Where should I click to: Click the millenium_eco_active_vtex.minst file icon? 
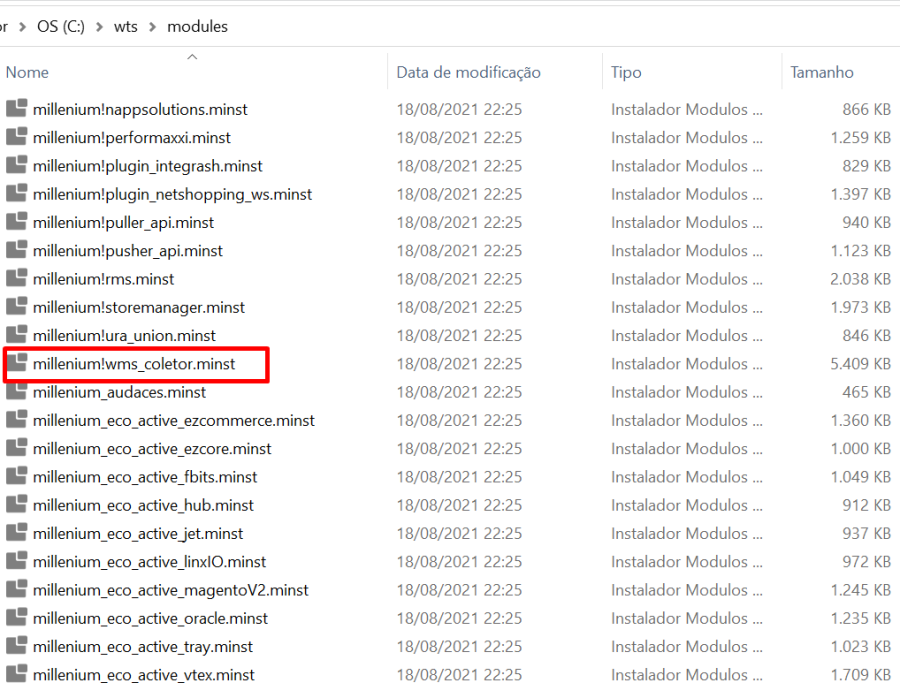point(16,673)
